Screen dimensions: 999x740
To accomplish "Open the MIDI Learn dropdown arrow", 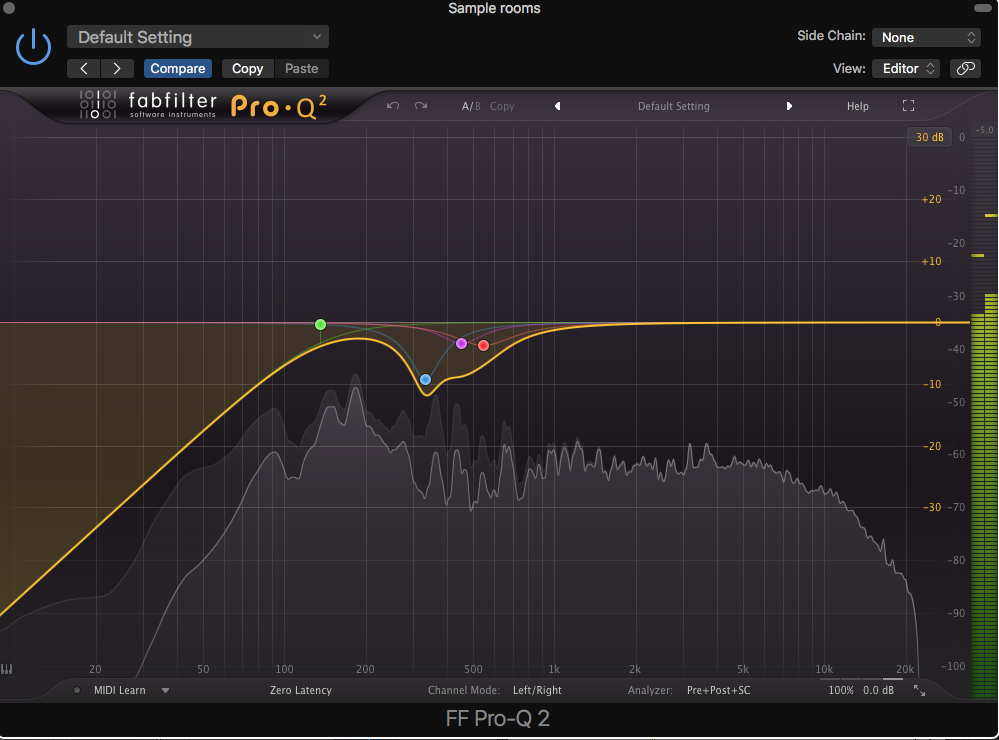I will click(x=165, y=690).
